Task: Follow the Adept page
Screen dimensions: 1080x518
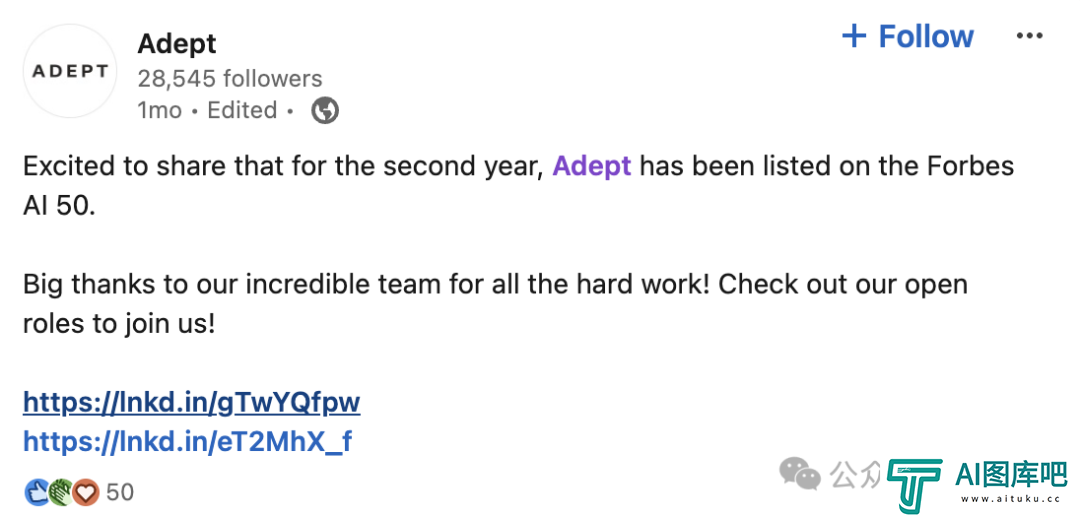Action: tap(908, 36)
